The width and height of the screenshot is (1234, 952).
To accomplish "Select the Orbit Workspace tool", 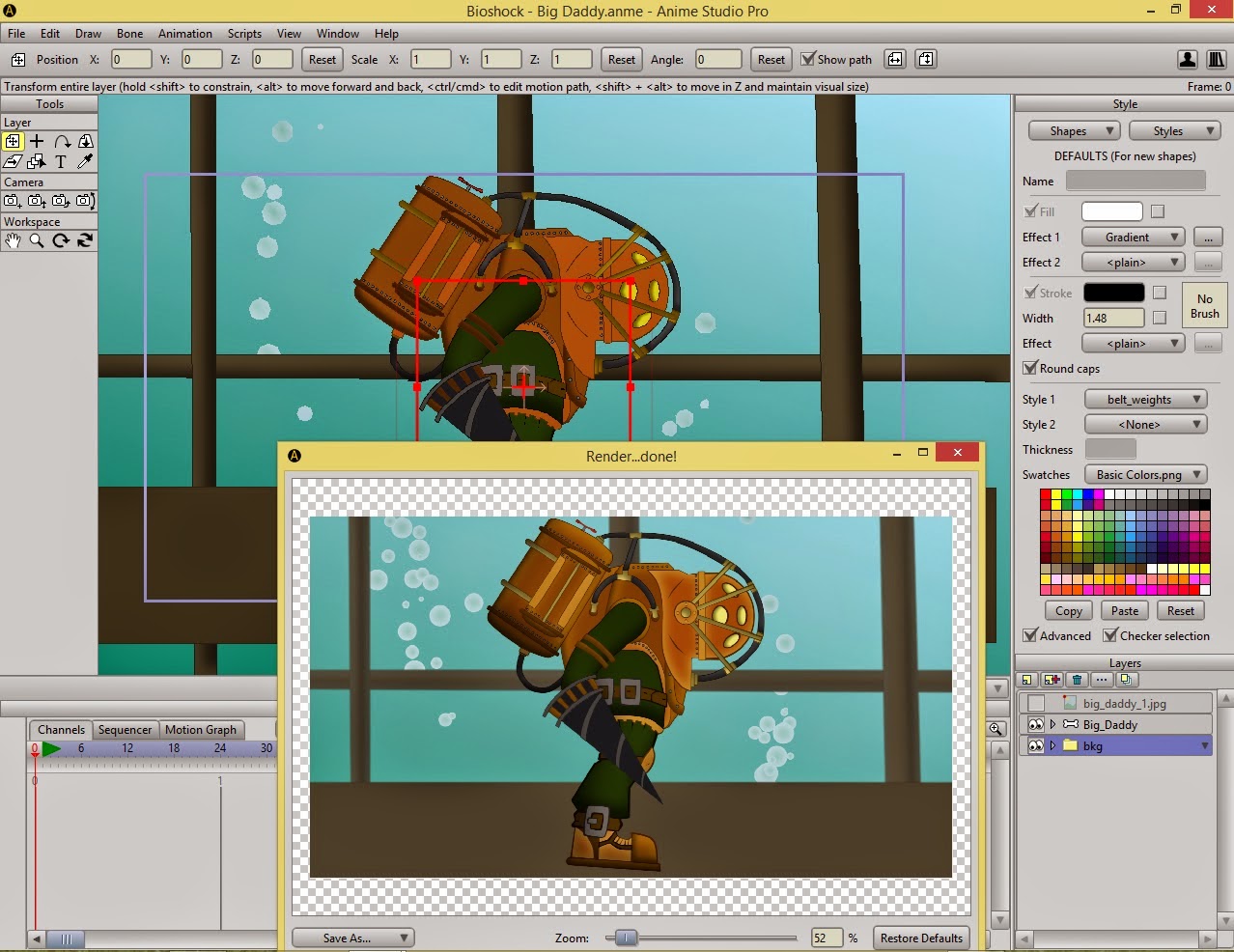I will pos(85,240).
